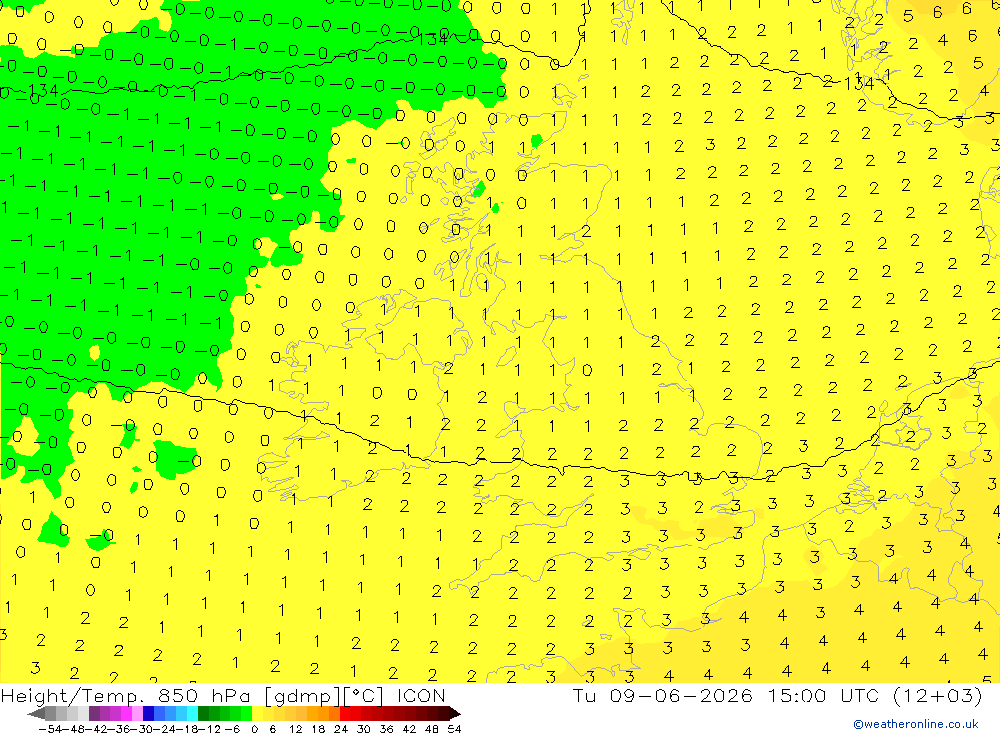Pick the cyan legend swatch near -18
Viewport: 1000px width, 733px height.
coord(192,714)
